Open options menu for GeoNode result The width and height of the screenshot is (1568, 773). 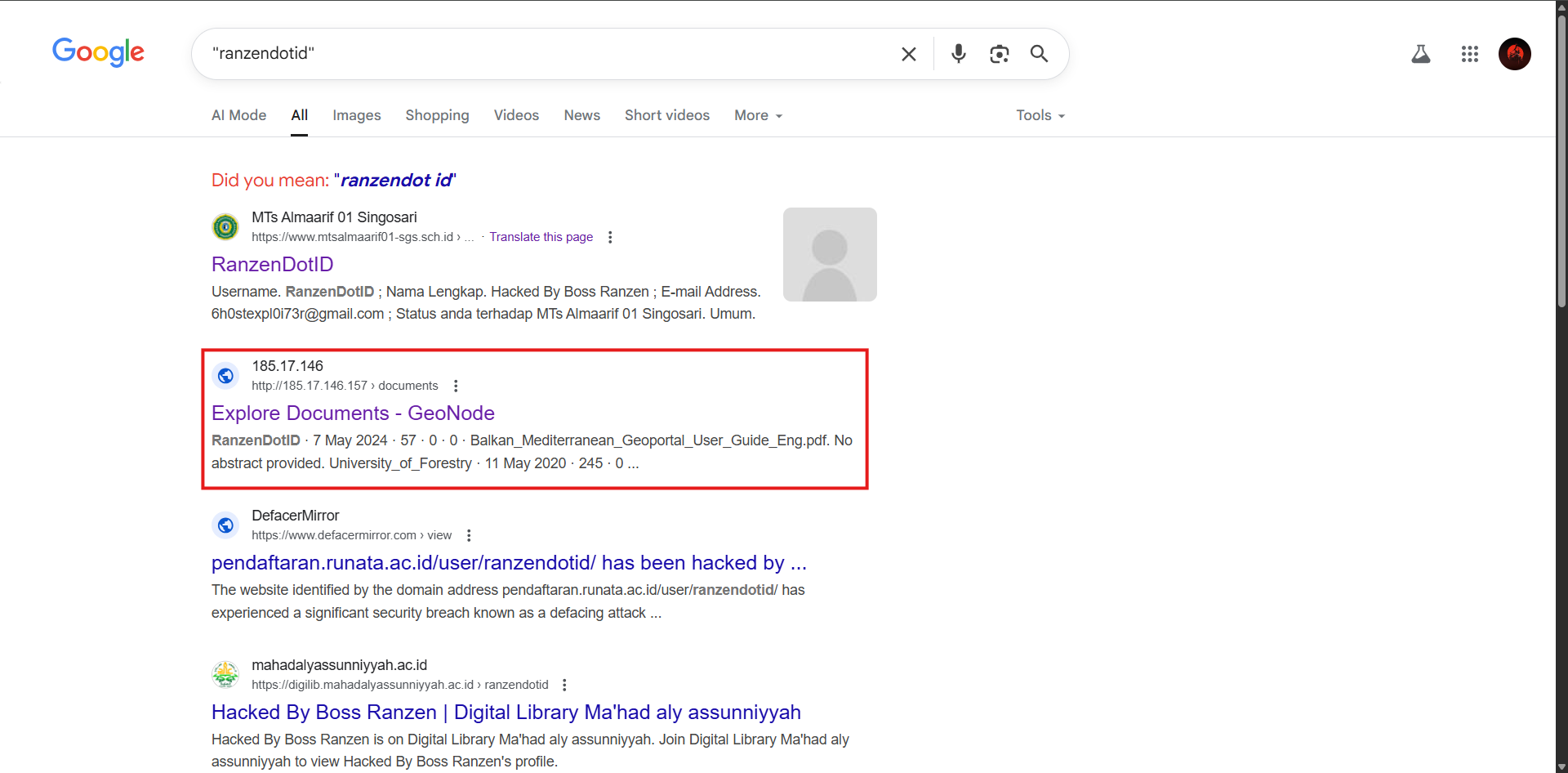456,386
